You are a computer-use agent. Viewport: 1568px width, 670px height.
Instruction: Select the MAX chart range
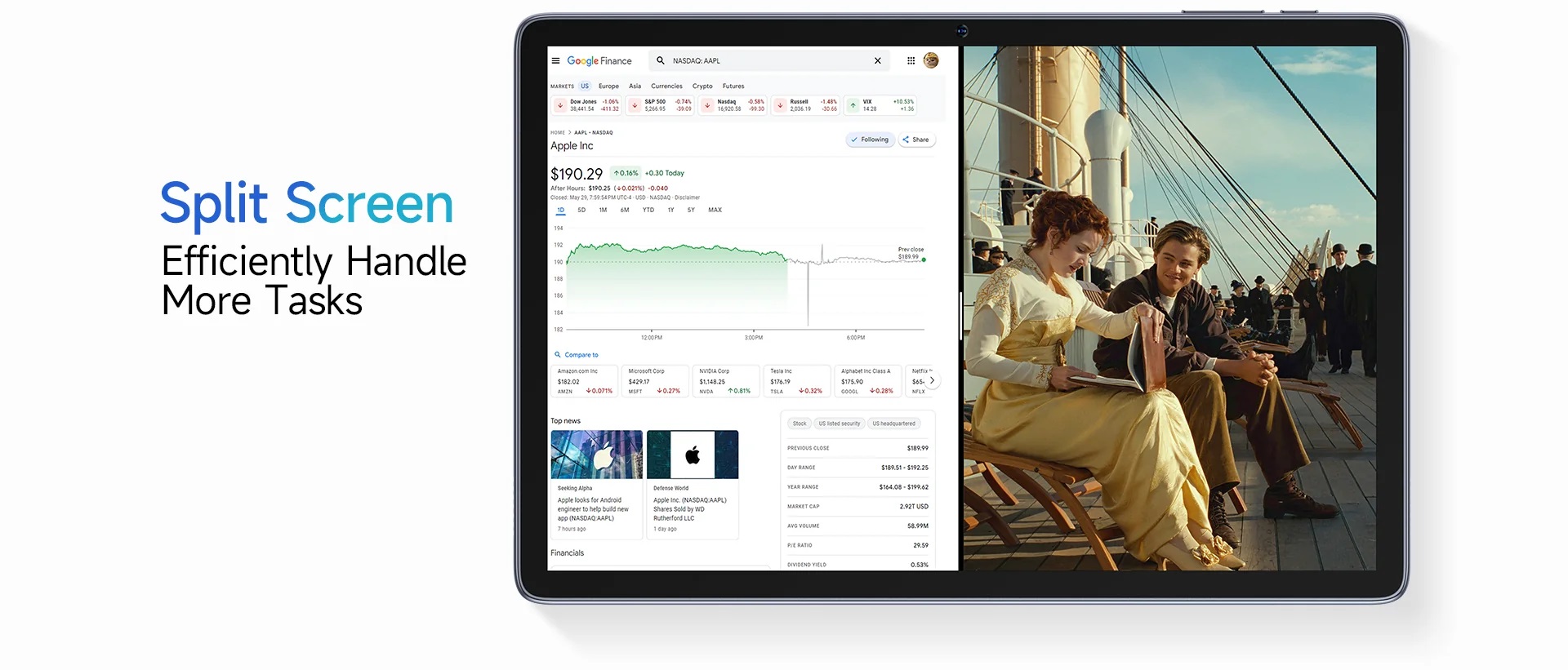click(x=715, y=211)
